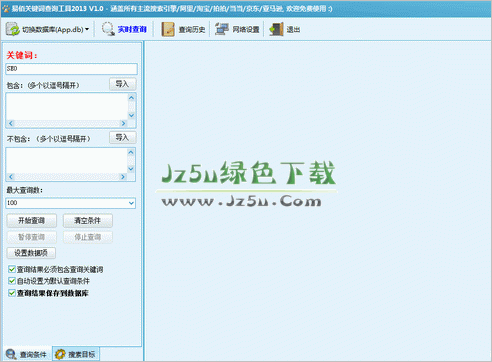Click the query history notebook icon
The height and width of the screenshot is (362, 492).
(168, 29)
